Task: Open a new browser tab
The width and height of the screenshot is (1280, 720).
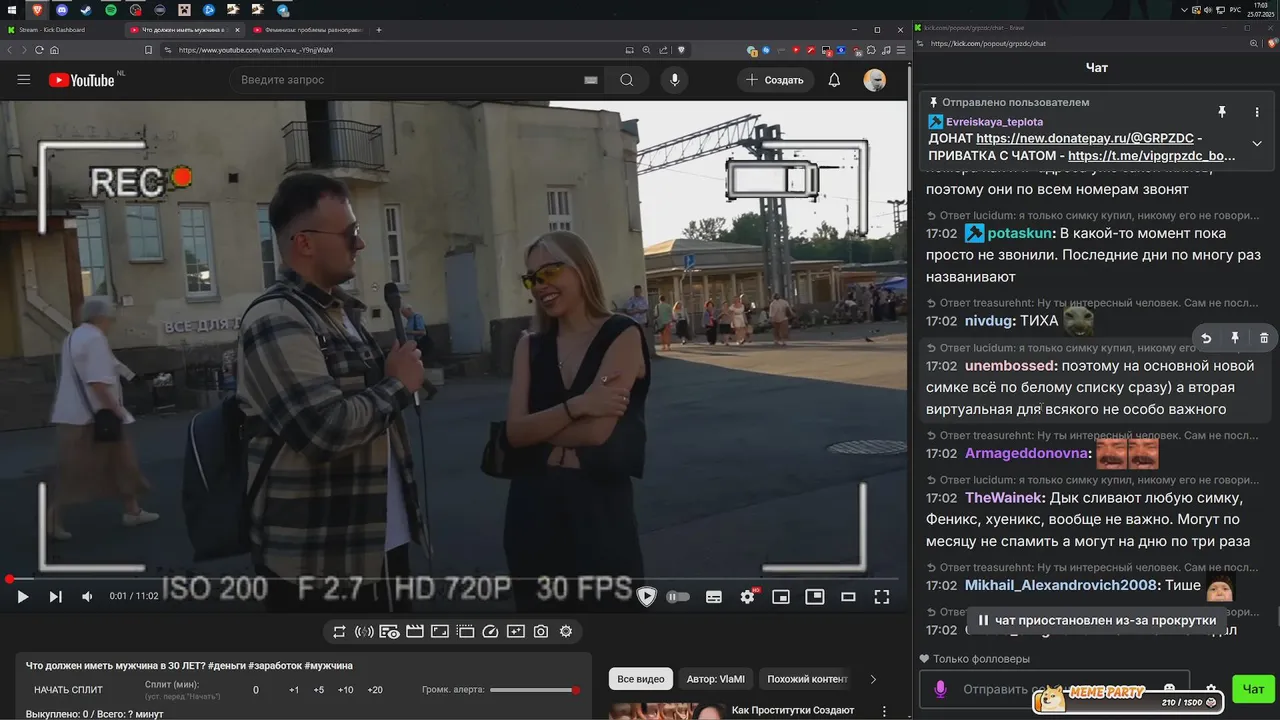Action: [379, 30]
